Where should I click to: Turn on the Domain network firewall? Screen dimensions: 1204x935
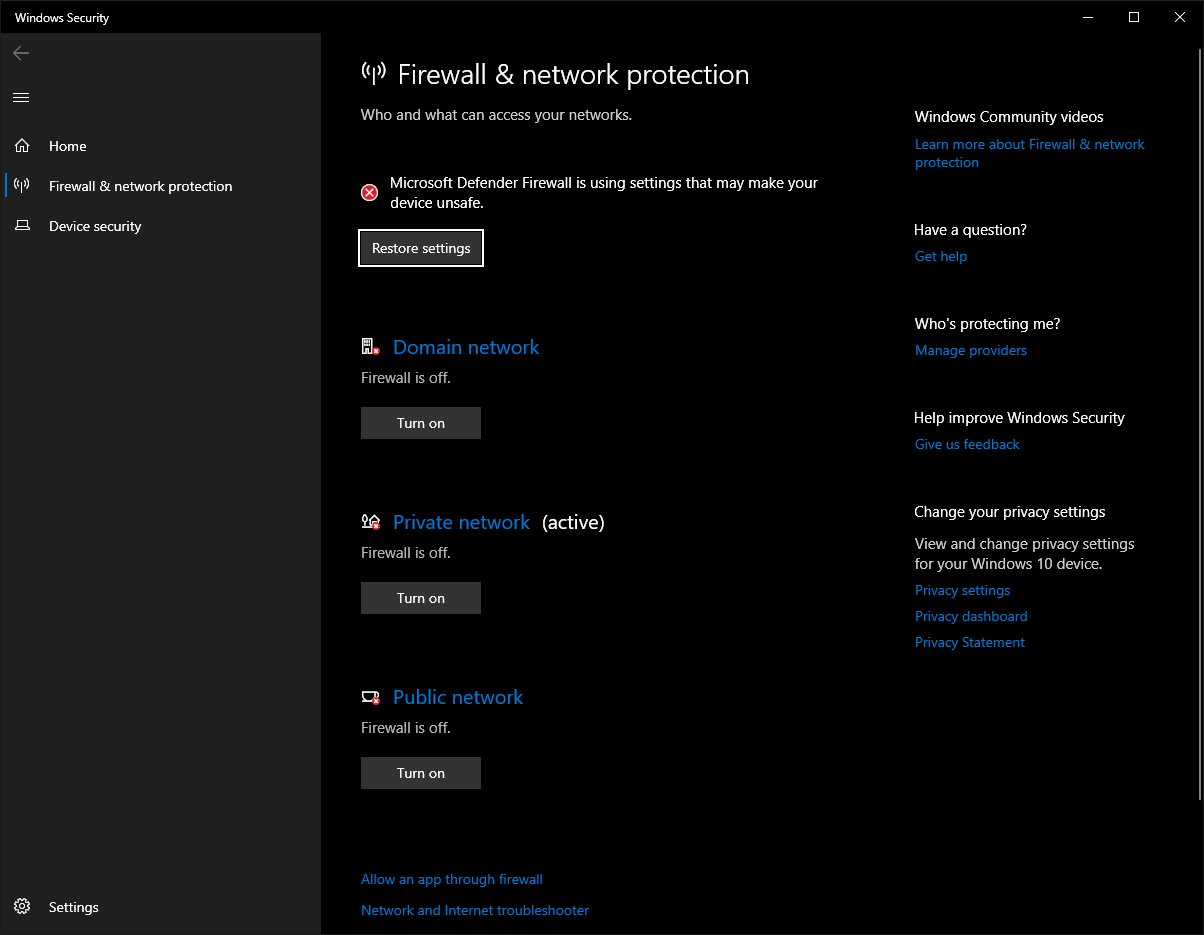421,423
